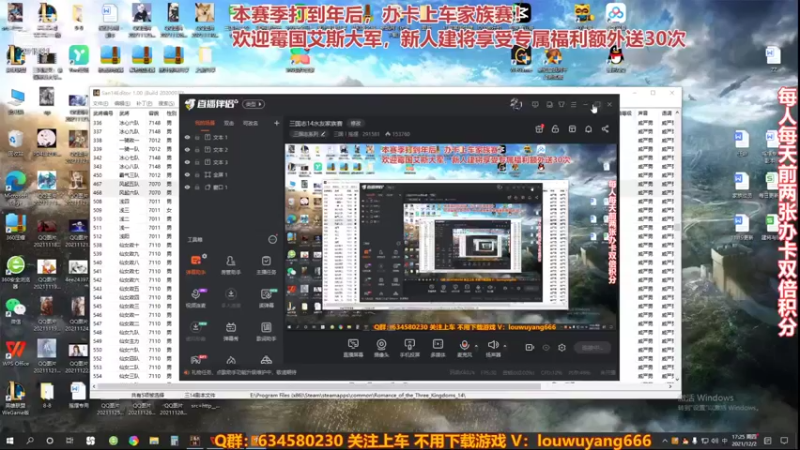The image size is (800, 450).
Task: Open the hamburger menu in title bar
Action: pos(574,105)
